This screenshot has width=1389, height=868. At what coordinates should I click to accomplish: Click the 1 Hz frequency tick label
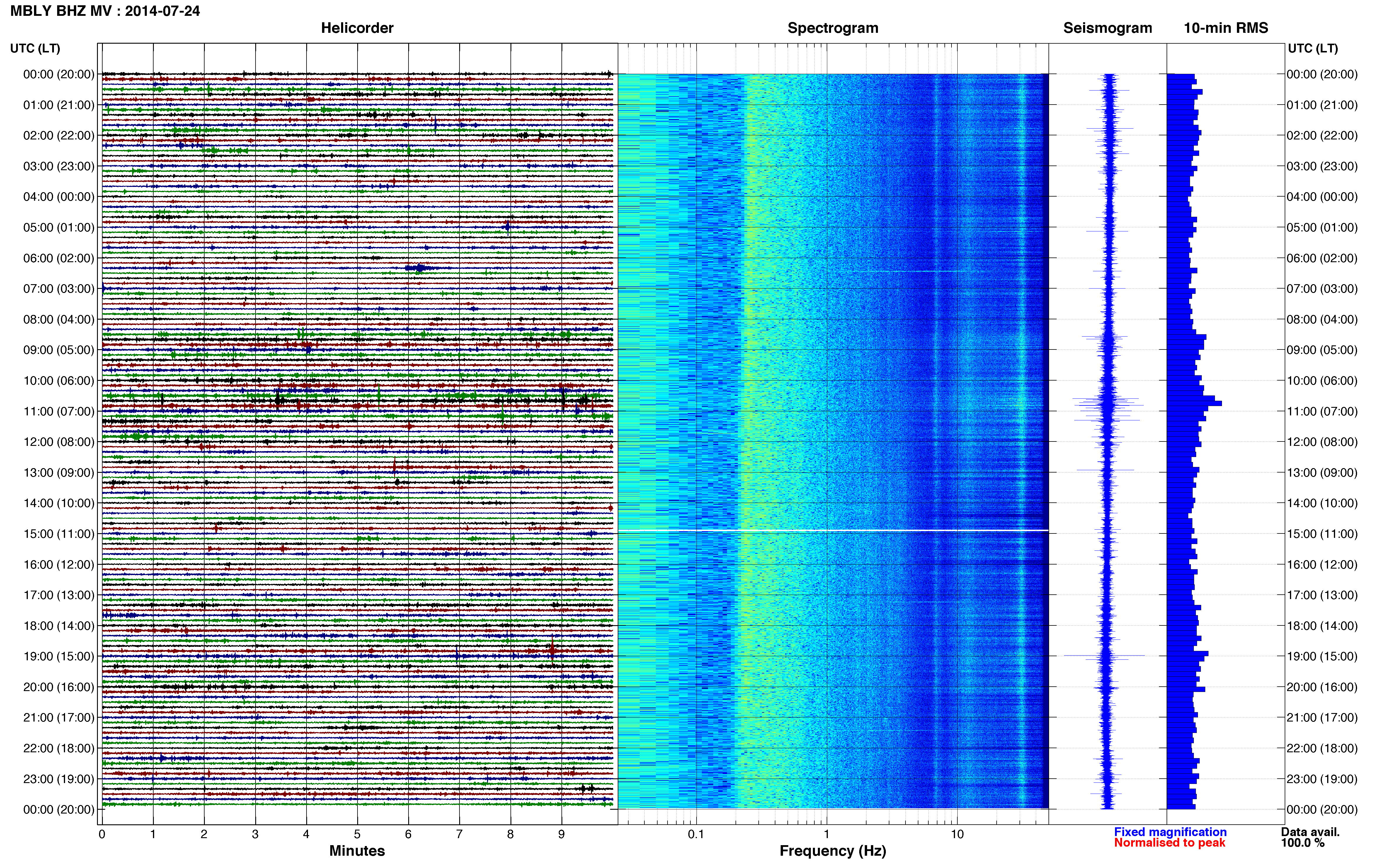pyautogui.click(x=826, y=834)
